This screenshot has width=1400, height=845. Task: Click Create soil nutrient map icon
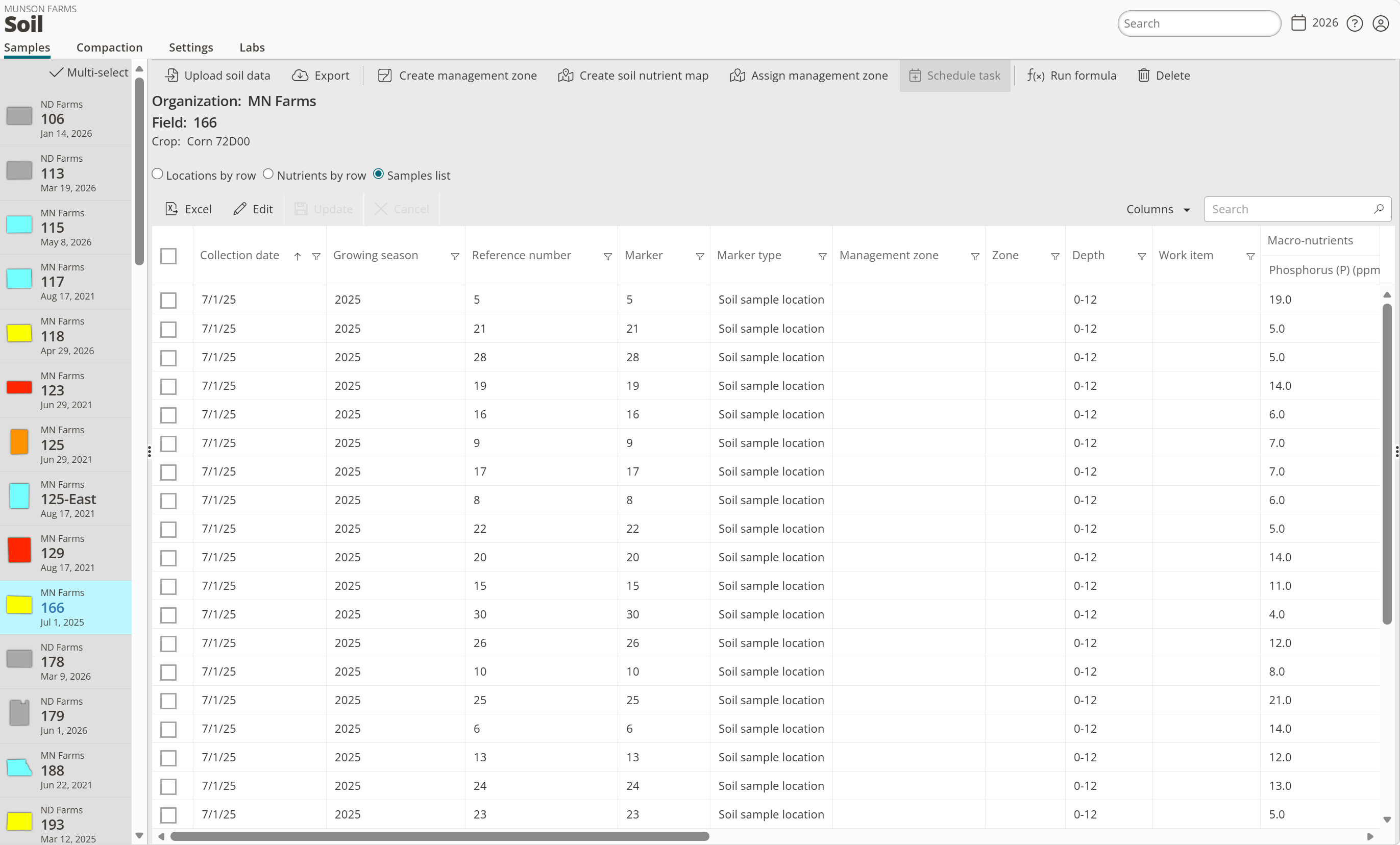pyautogui.click(x=566, y=76)
